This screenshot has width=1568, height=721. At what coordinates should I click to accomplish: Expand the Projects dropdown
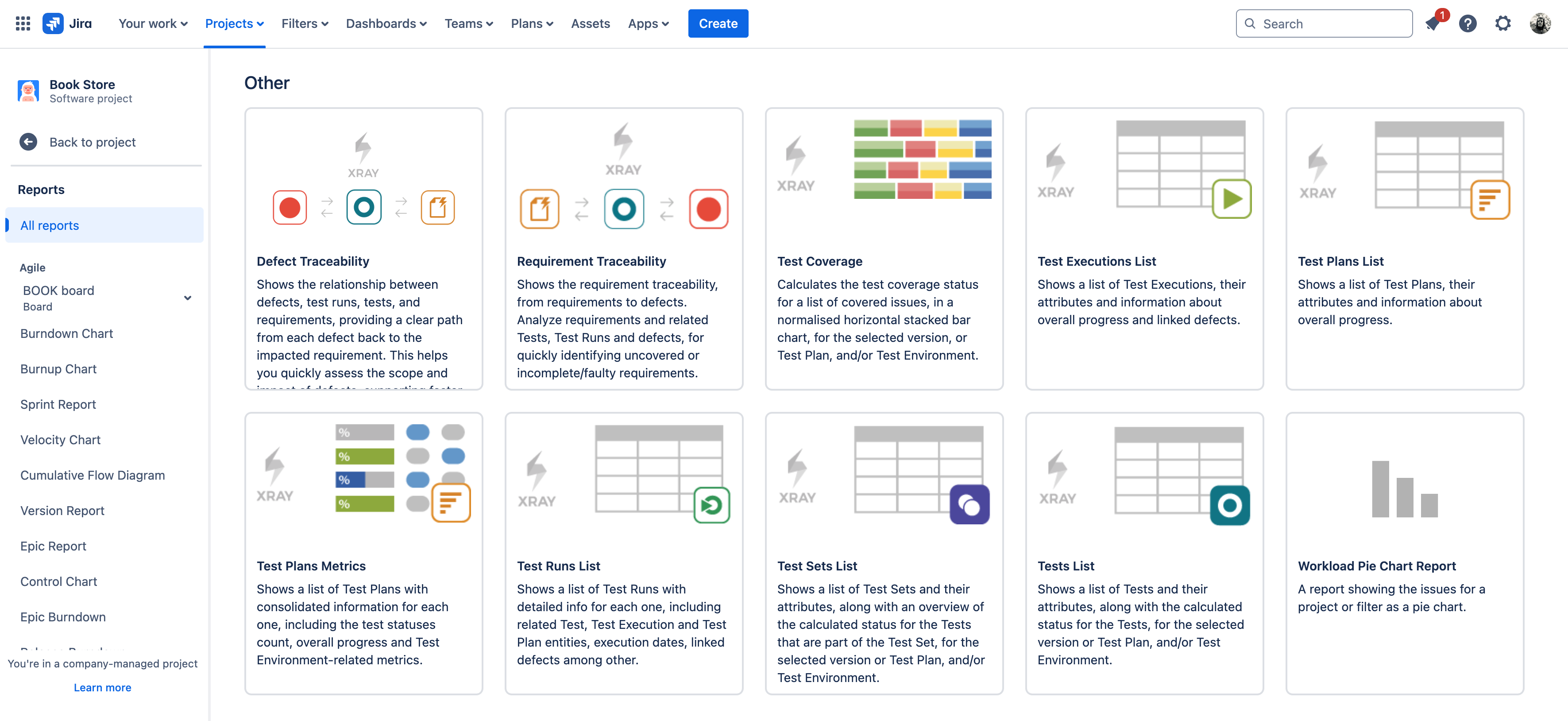(x=234, y=23)
